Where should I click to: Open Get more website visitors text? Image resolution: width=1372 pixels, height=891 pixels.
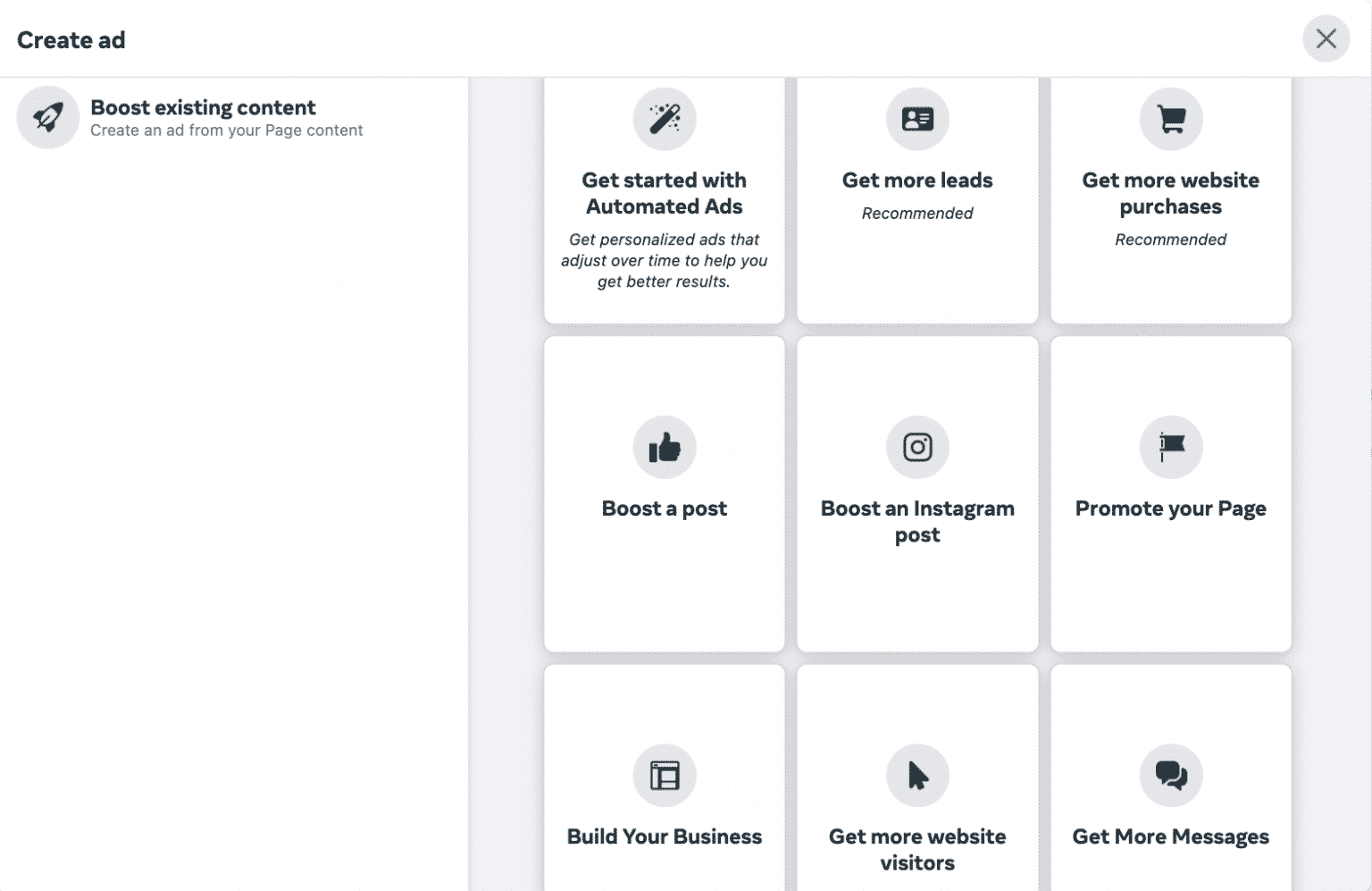point(917,849)
